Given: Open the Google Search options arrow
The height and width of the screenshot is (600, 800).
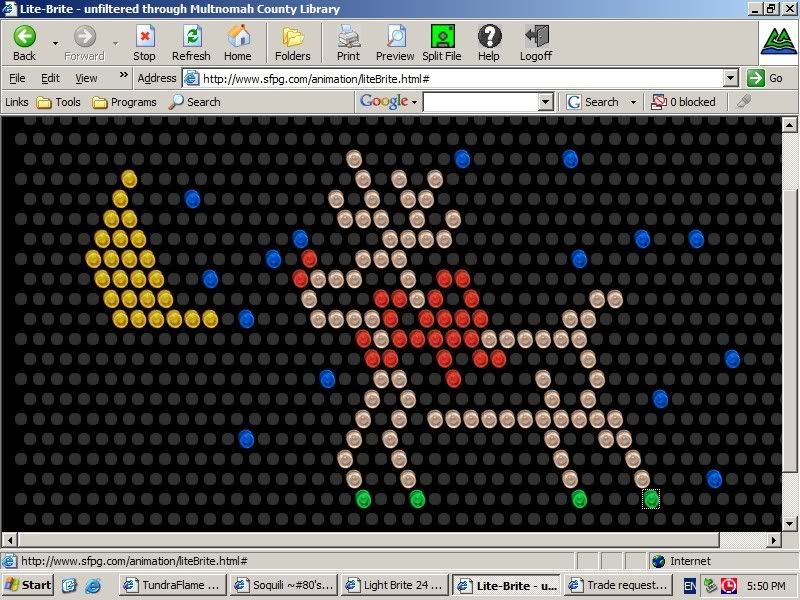Looking at the screenshot, I should click(633, 103).
